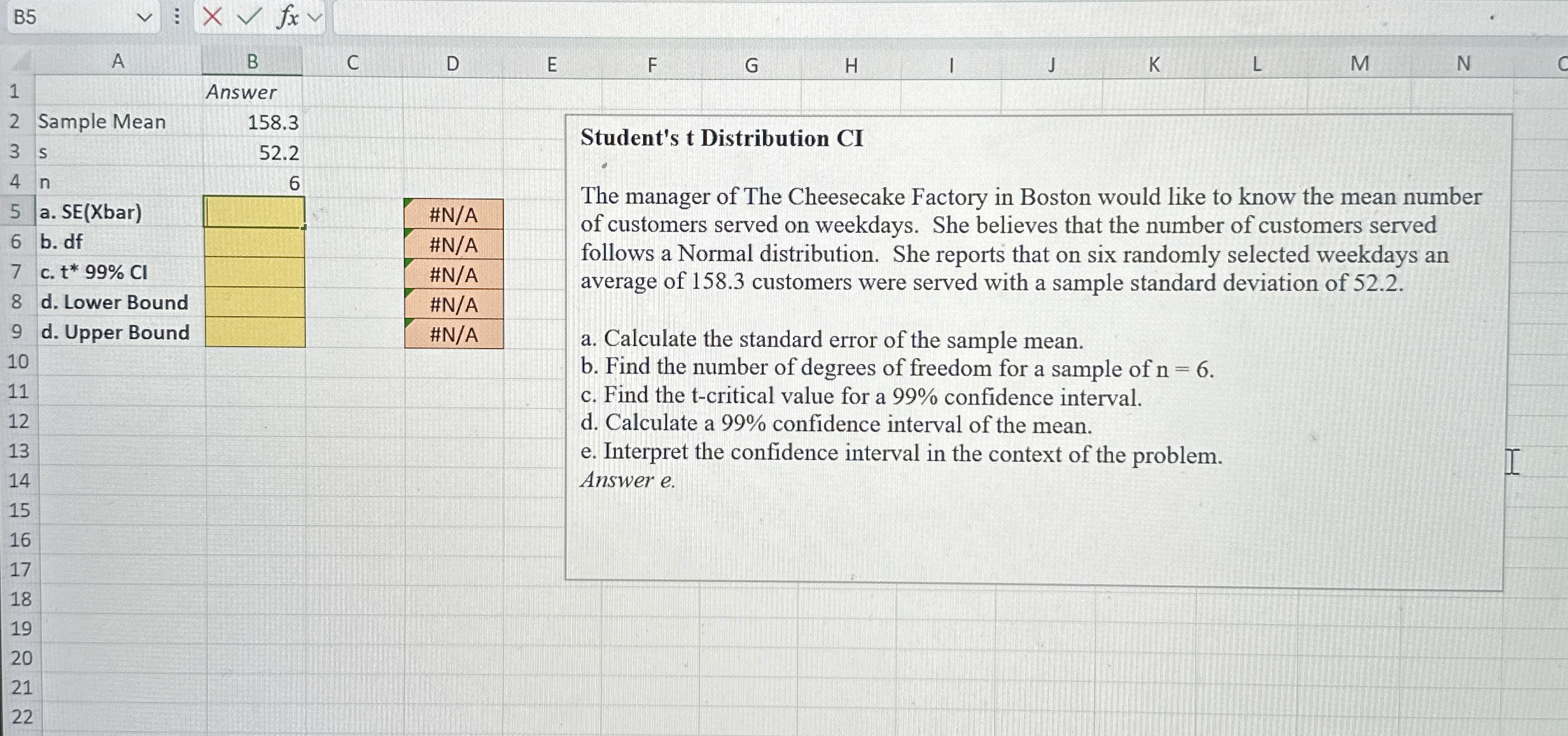Image resolution: width=1568 pixels, height=736 pixels.
Task: Select yellow cell for b. df
Action: pyautogui.click(x=255, y=242)
